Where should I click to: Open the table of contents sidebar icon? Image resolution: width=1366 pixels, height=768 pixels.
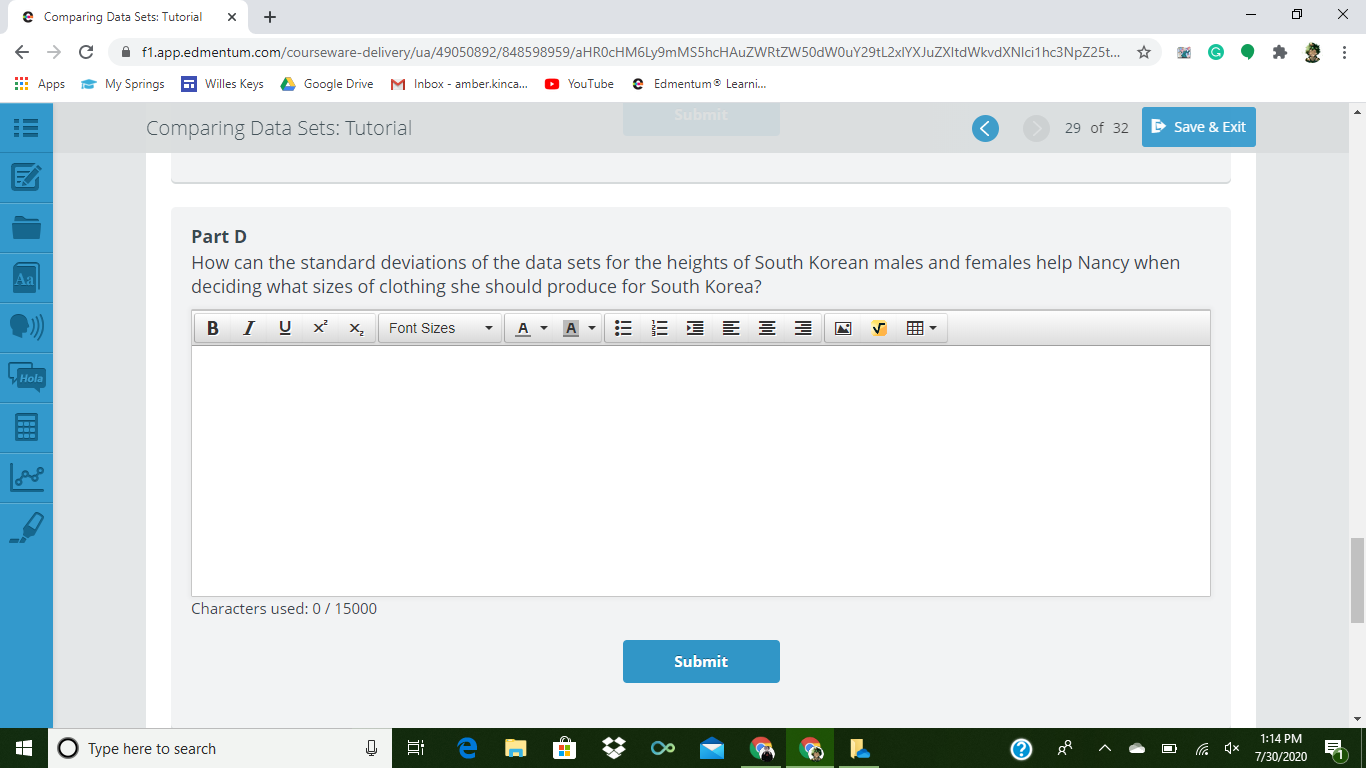[26, 128]
